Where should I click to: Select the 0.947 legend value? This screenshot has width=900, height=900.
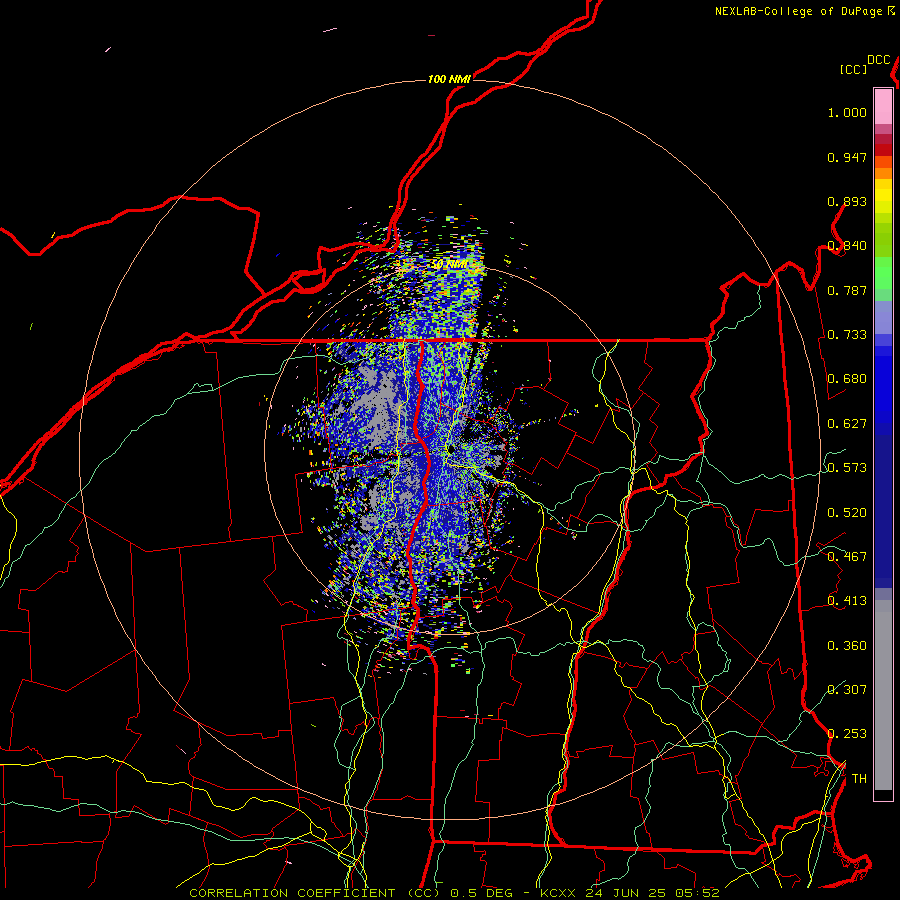(x=847, y=157)
